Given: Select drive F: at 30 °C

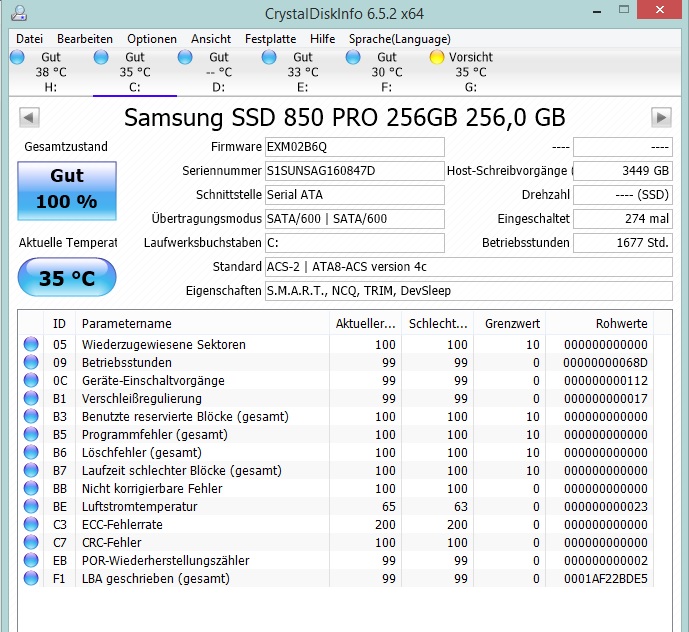Looking at the screenshot, I should [x=387, y=72].
